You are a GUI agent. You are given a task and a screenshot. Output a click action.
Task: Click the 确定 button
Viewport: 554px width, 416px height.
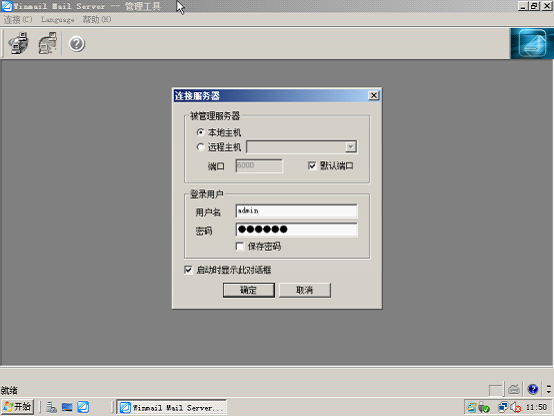click(249, 290)
